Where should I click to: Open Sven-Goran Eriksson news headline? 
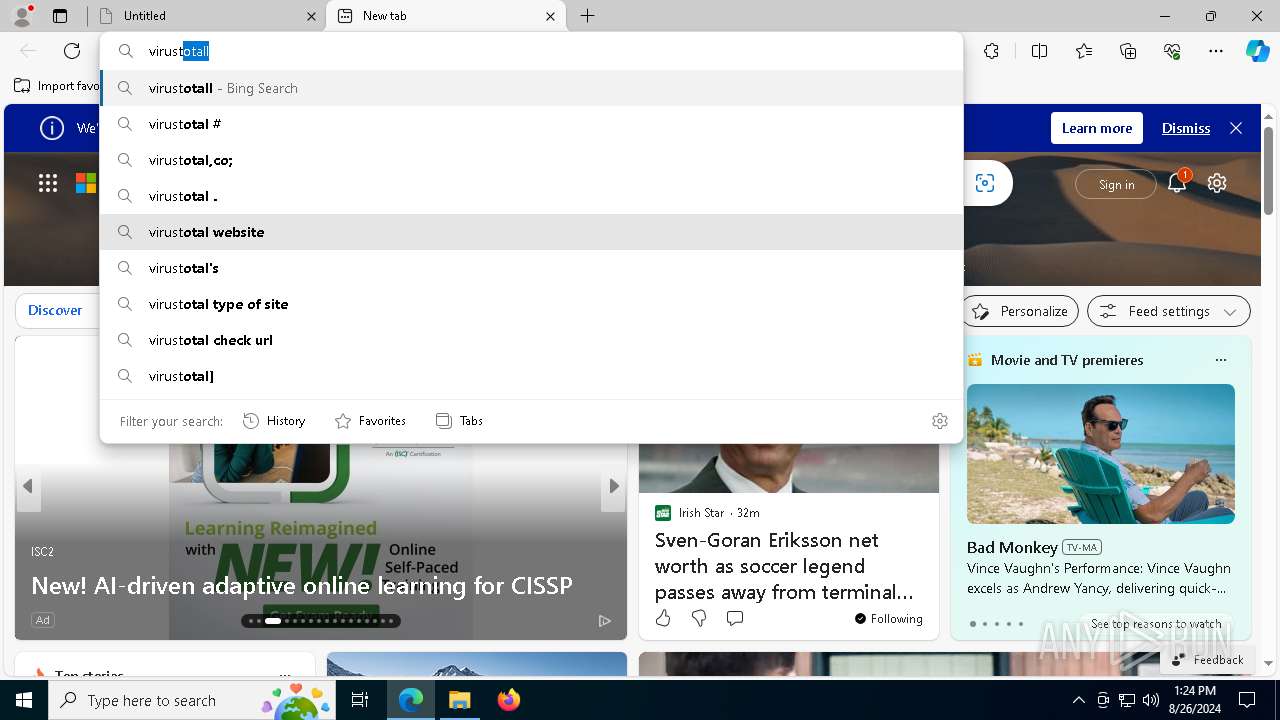click(x=784, y=566)
